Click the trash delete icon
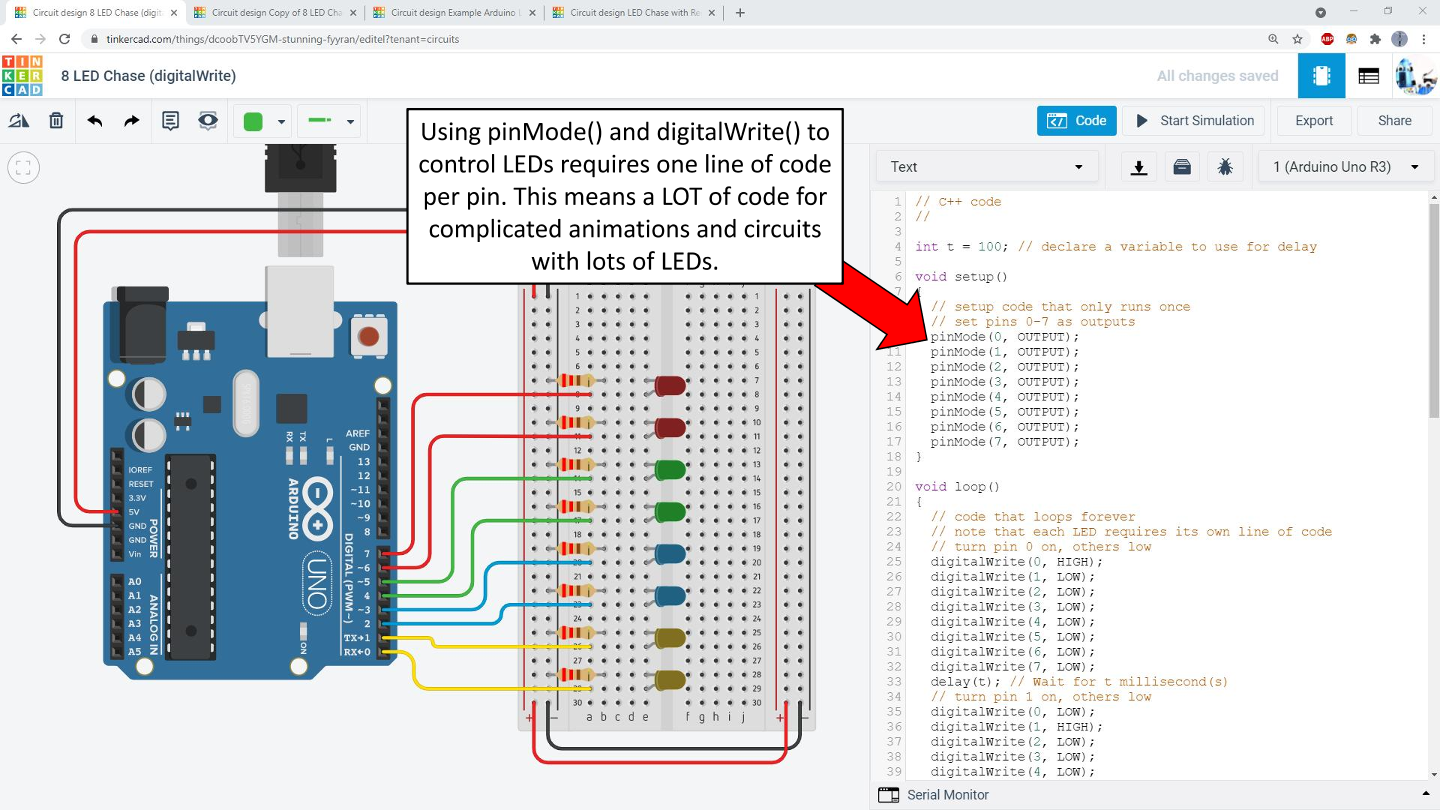The image size is (1440, 810). click(x=57, y=121)
